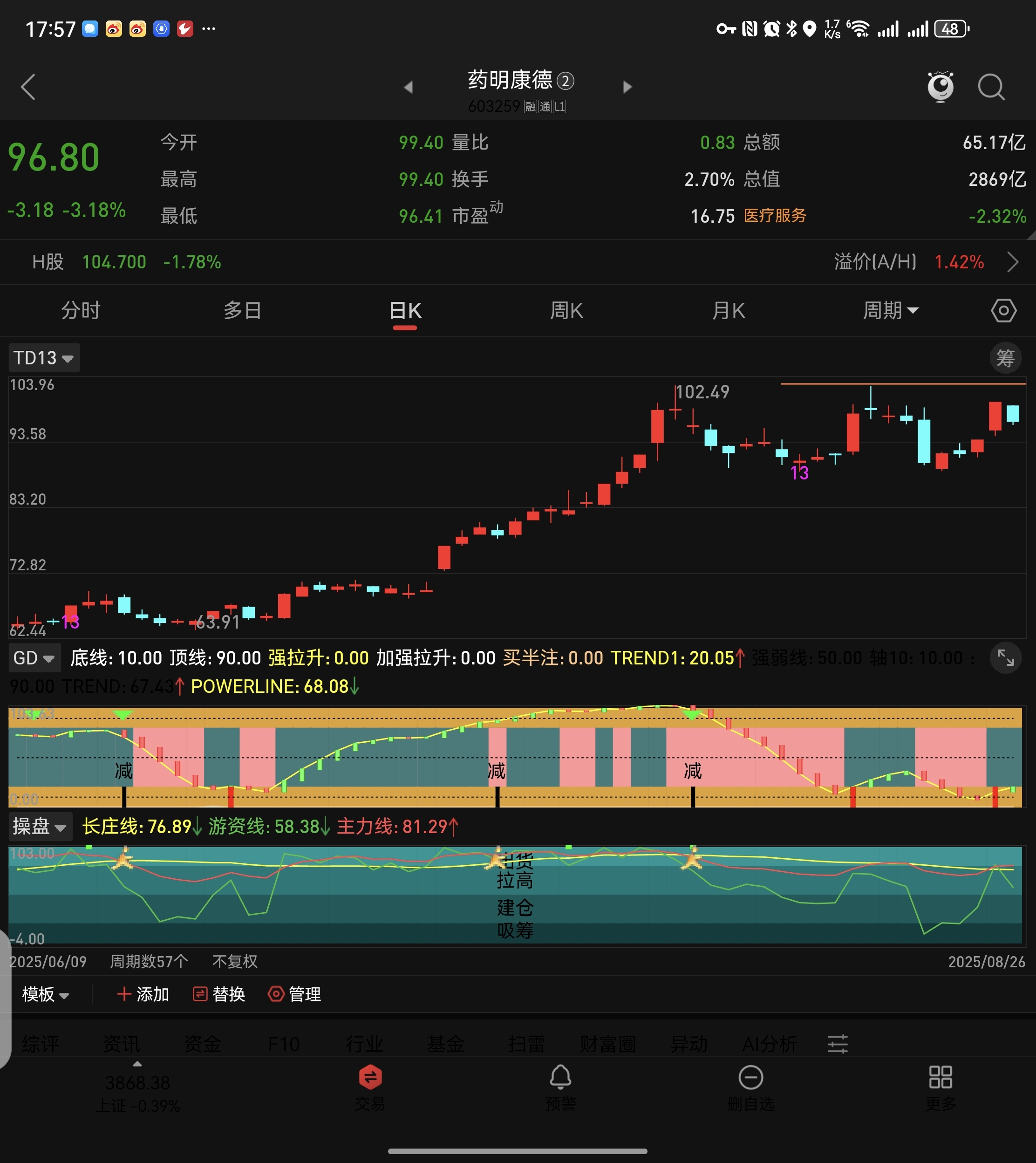Tap the 筹 chip distribution button
This screenshot has height=1163, width=1036.
click(1005, 358)
